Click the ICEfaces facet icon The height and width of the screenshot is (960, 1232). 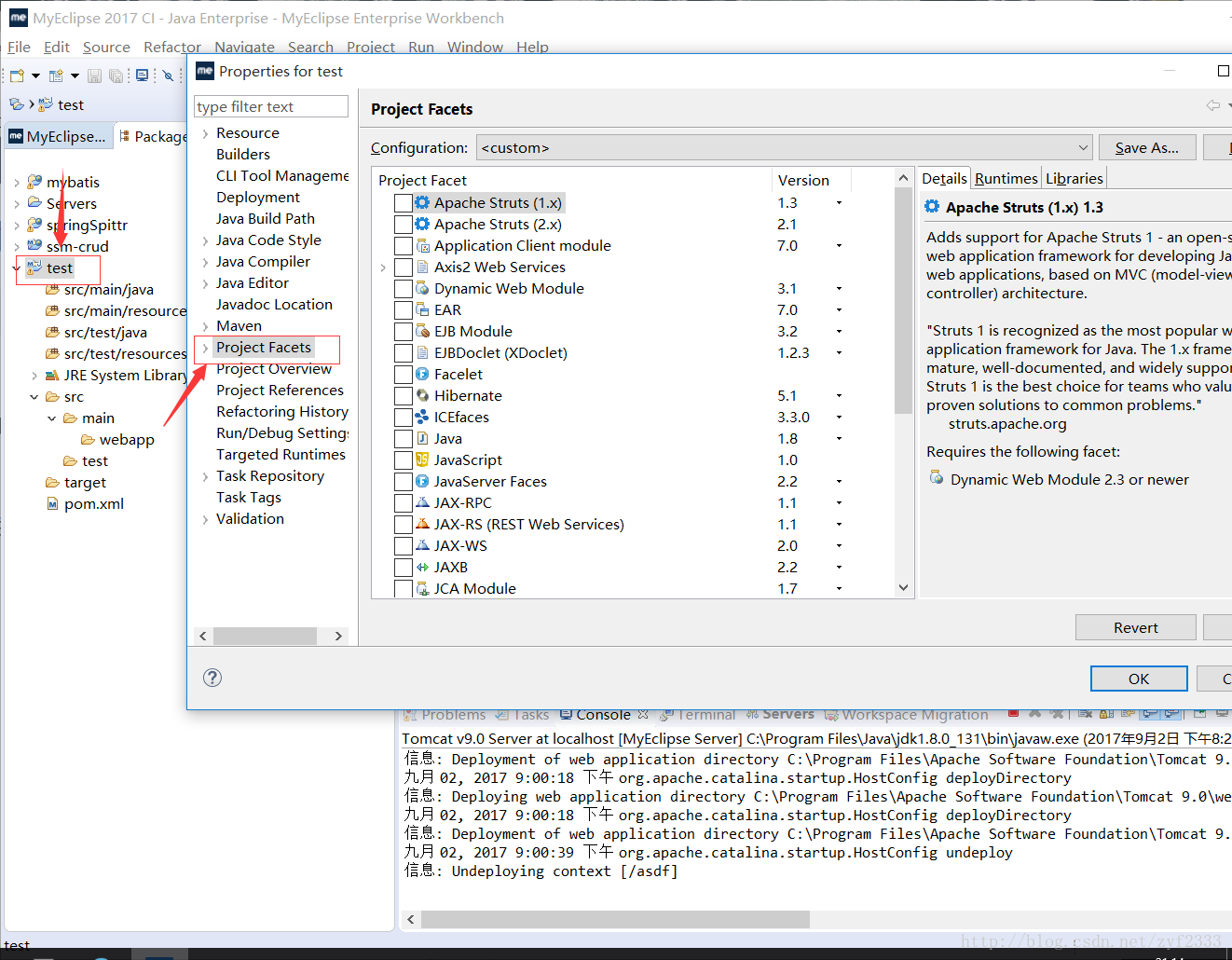pyautogui.click(x=422, y=417)
